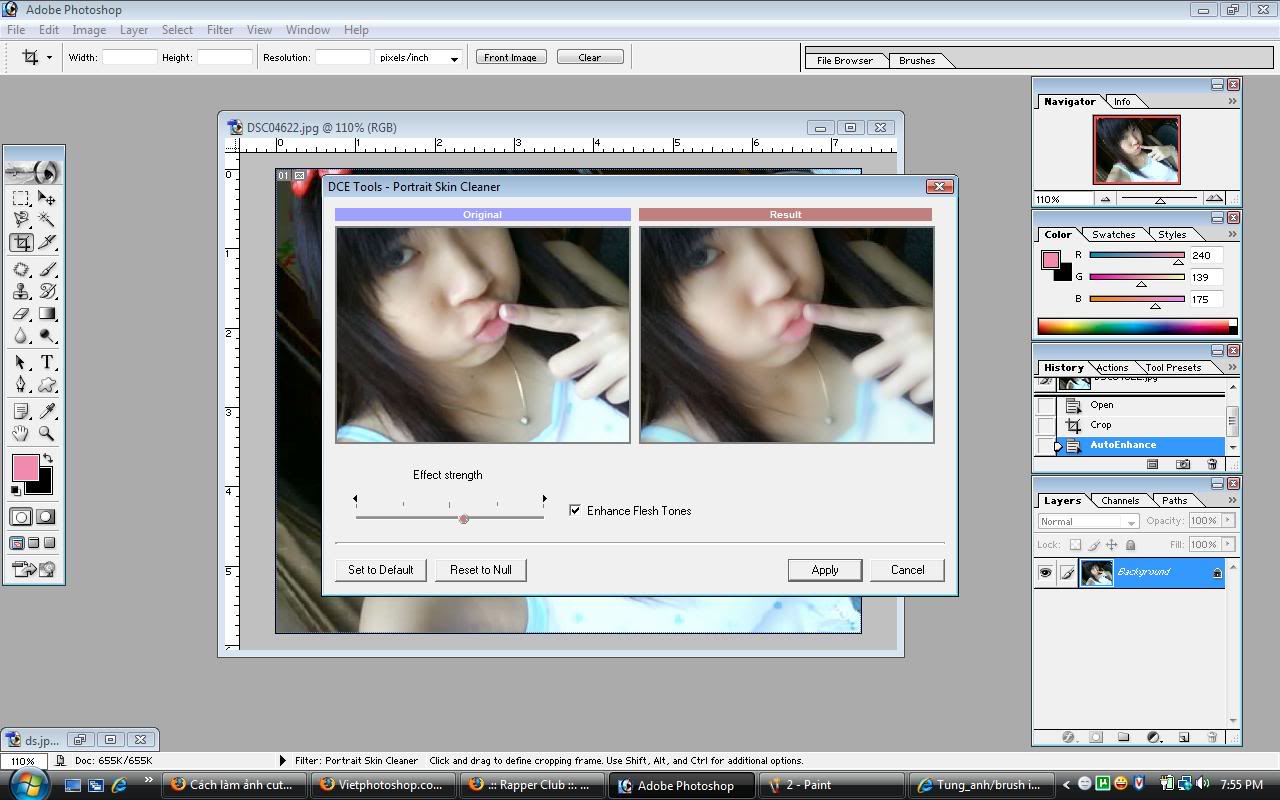
Task: Select the Notes tool
Action: [x=21, y=411]
